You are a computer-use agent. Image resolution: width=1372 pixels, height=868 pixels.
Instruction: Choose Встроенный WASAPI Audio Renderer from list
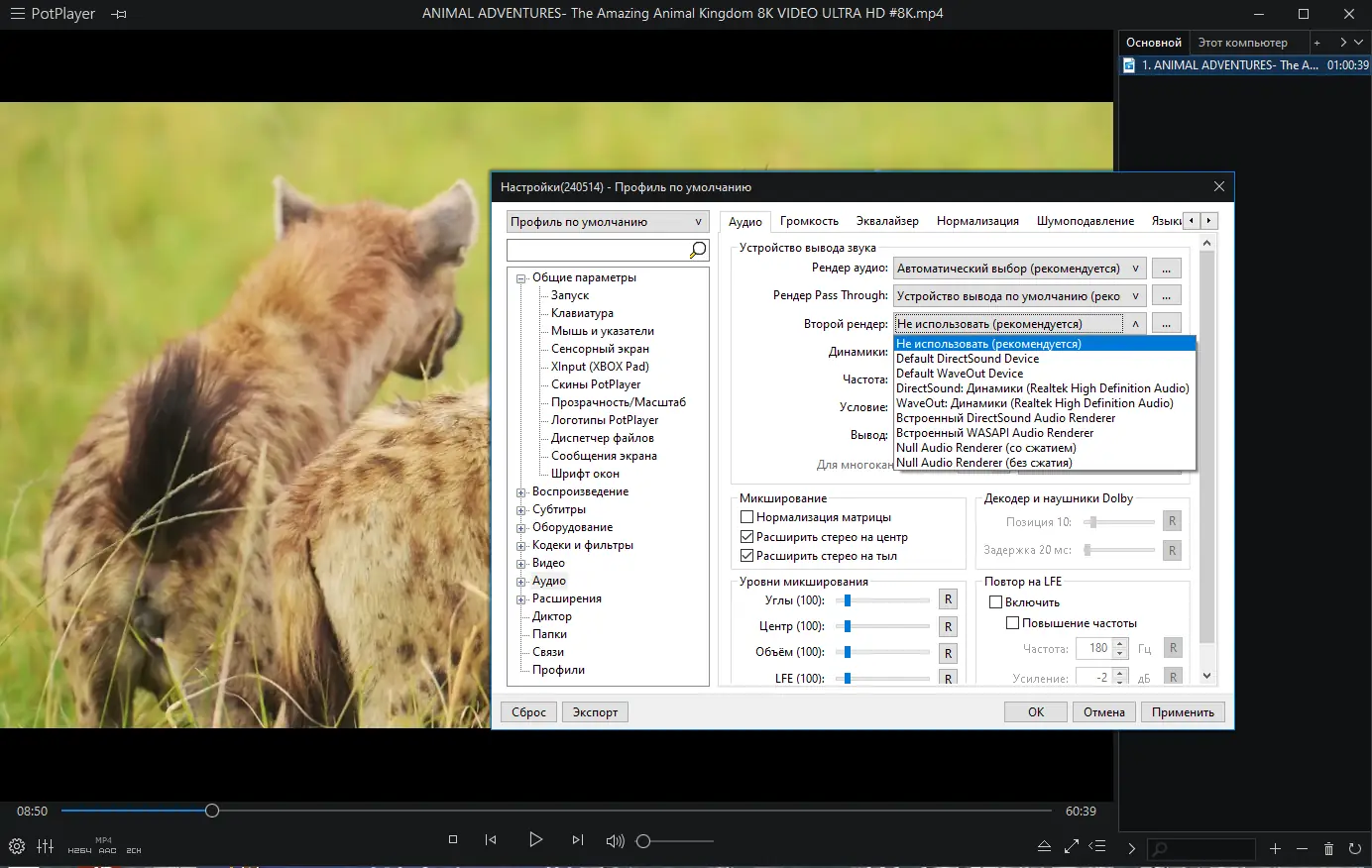[994, 433]
